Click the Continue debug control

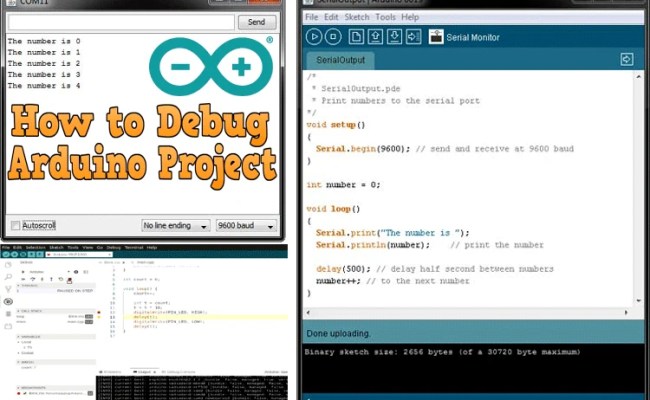click(x=23, y=279)
